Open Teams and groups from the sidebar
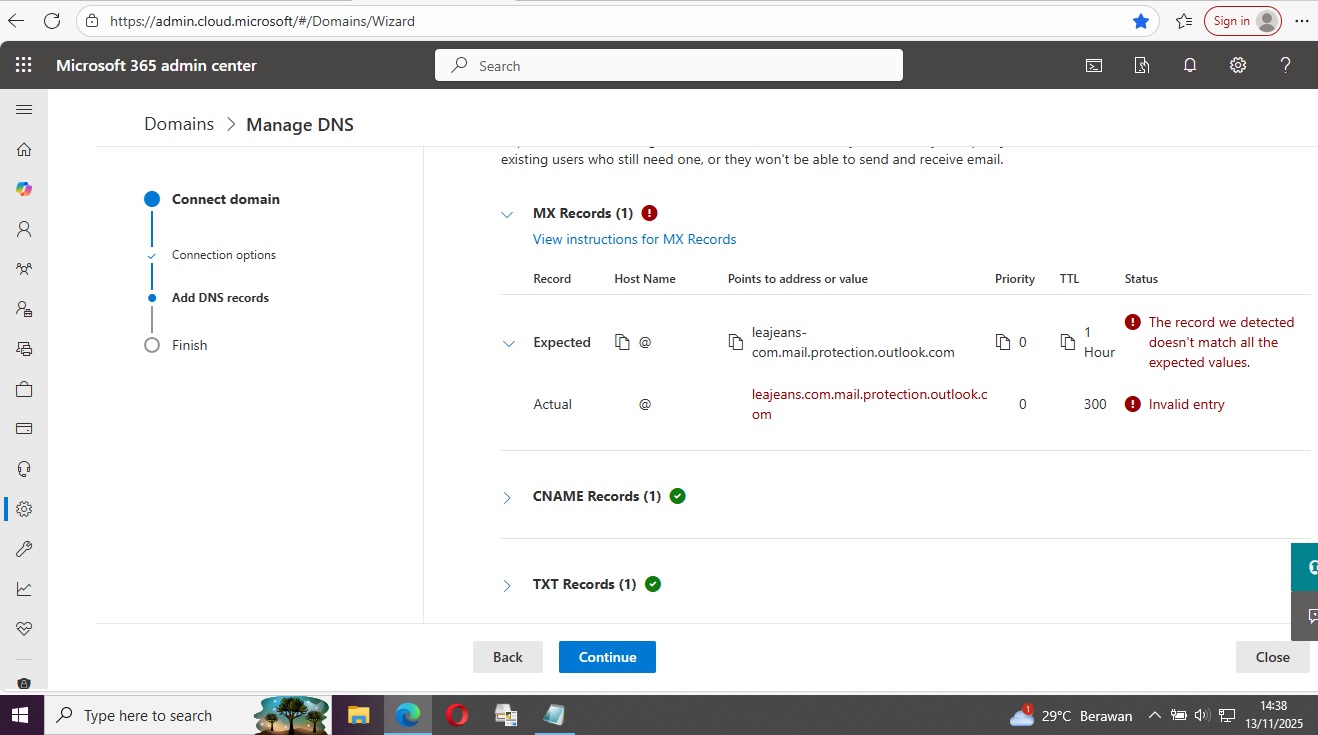 click(23, 268)
